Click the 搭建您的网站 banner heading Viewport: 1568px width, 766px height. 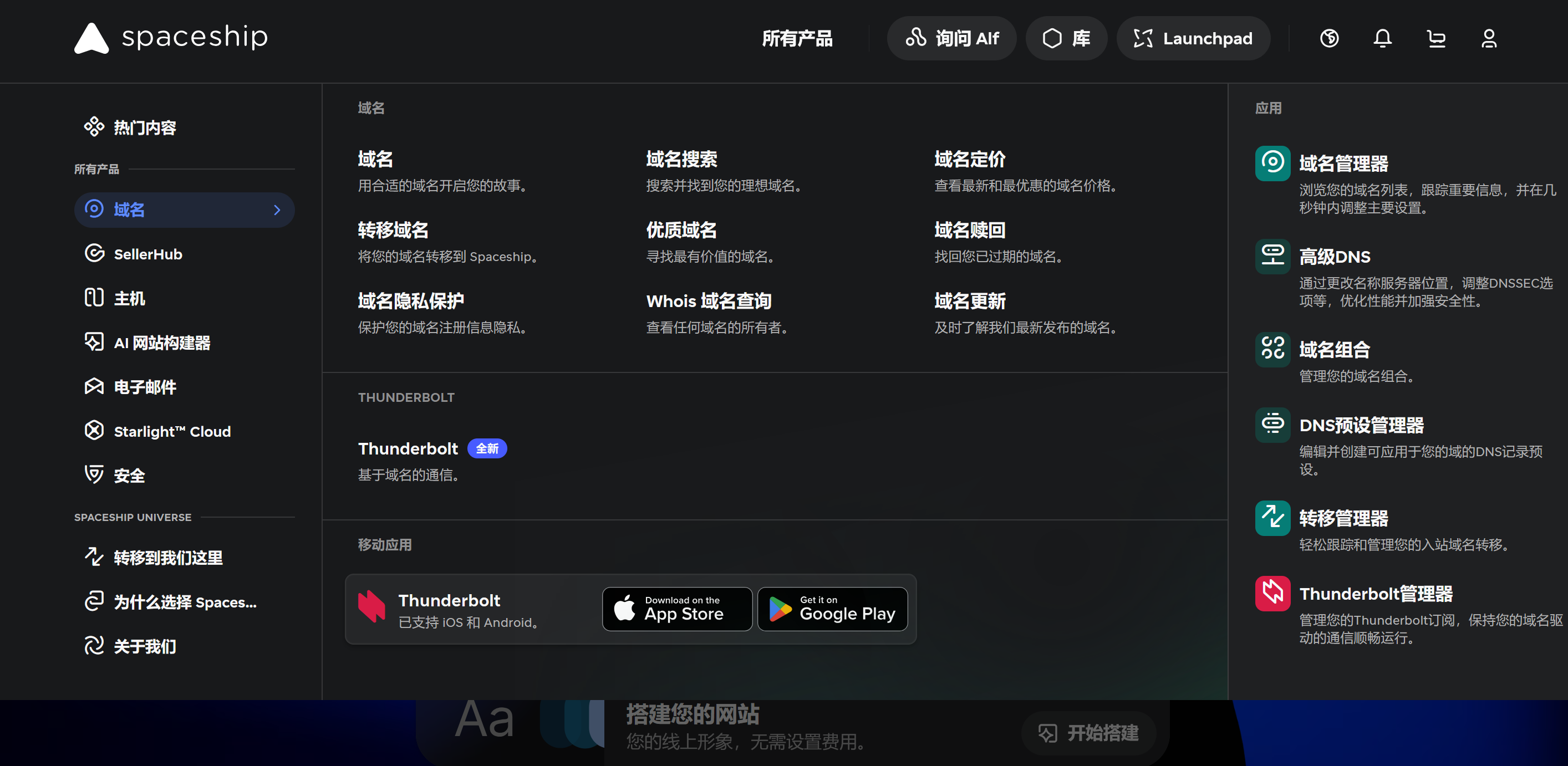[x=693, y=714]
